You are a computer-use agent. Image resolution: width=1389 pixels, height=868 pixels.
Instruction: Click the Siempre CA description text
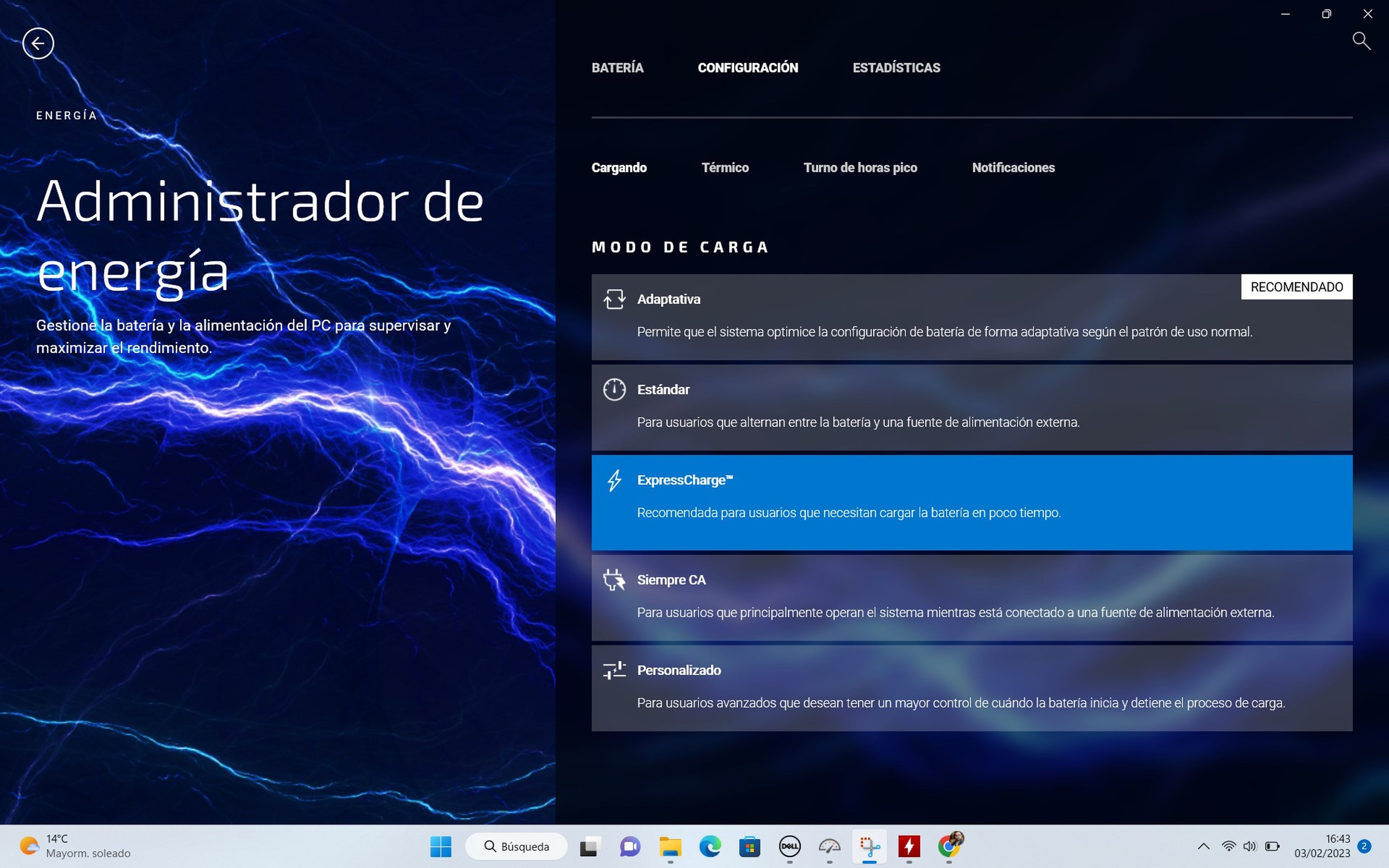coord(955,613)
